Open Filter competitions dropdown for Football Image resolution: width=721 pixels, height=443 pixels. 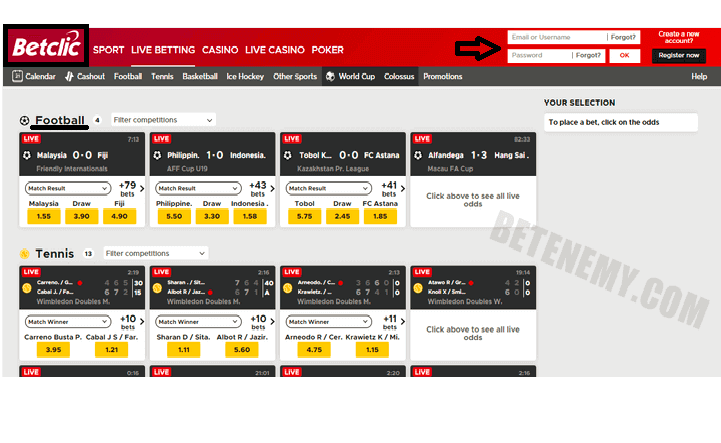click(163, 120)
